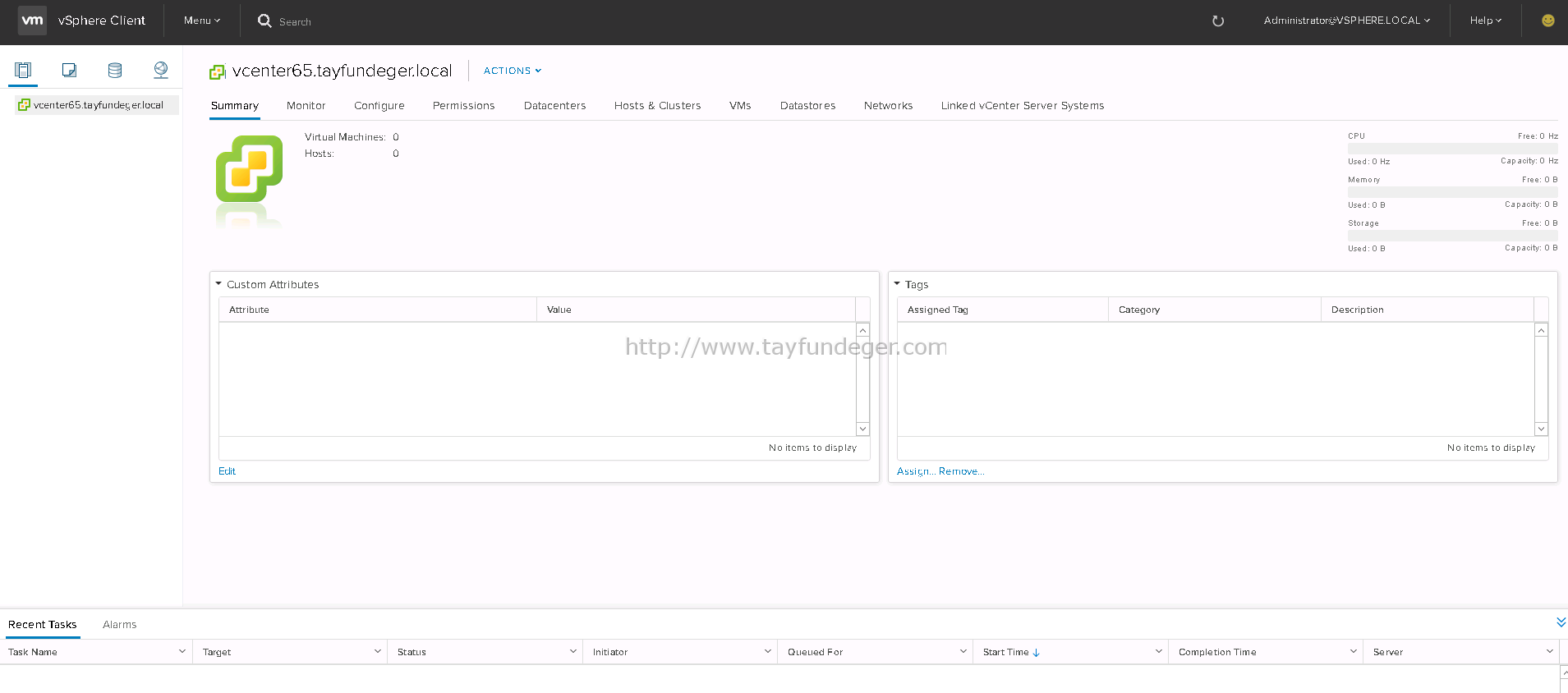
Task: Open the Menu dropdown
Action: (202, 21)
